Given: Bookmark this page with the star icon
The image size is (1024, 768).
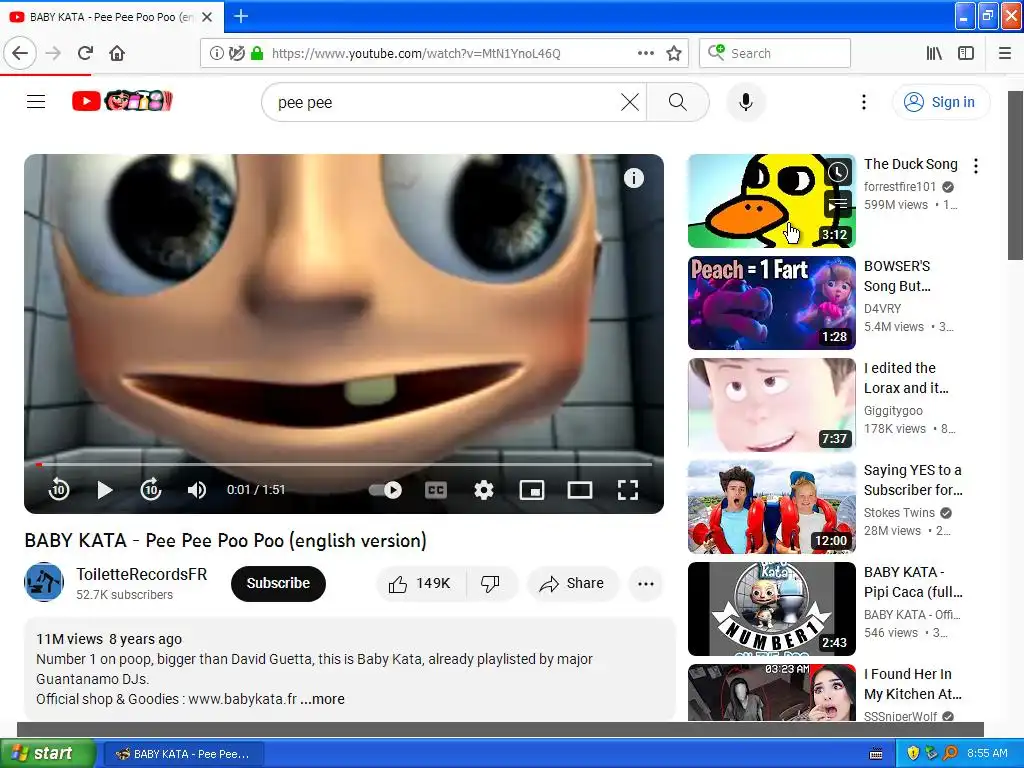Looking at the screenshot, I should tap(674, 53).
